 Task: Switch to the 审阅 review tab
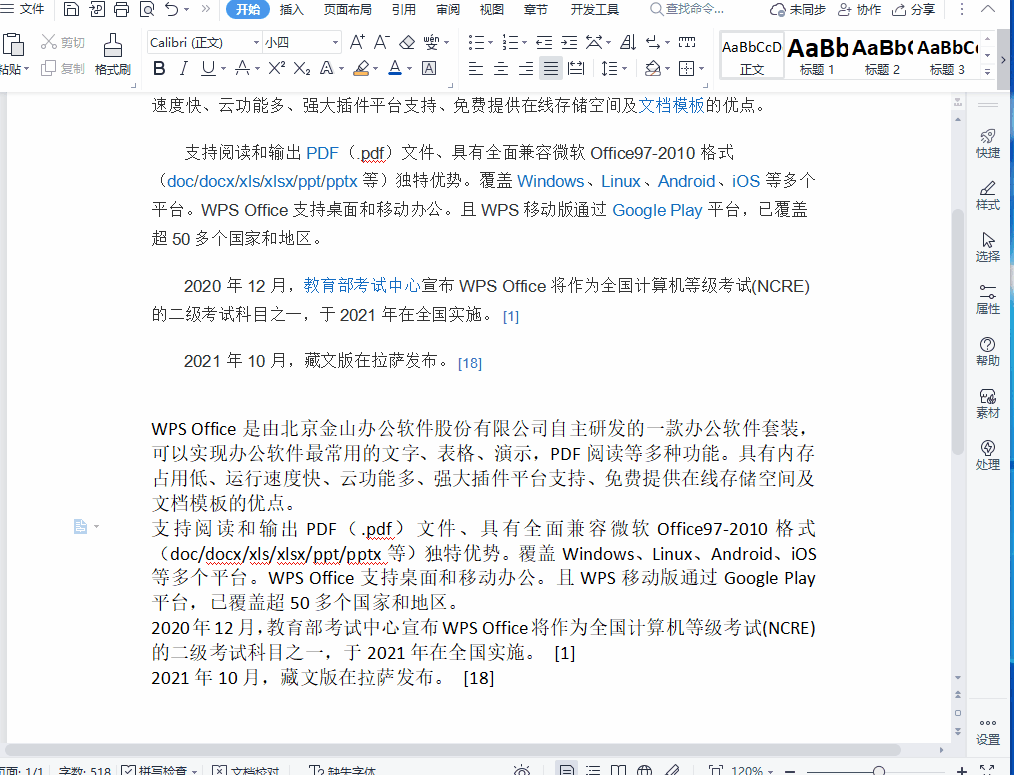[x=448, y=10]
